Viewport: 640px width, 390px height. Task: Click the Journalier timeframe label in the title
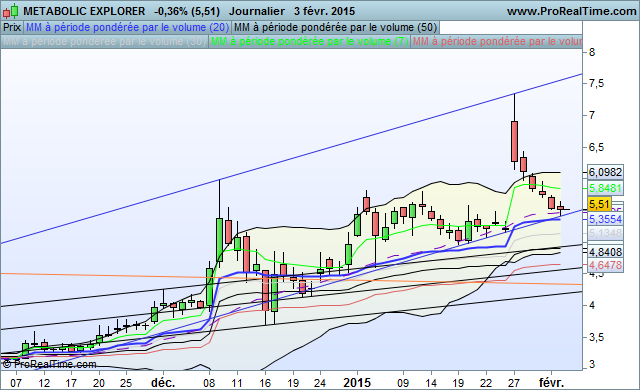[x=257, y=11]
